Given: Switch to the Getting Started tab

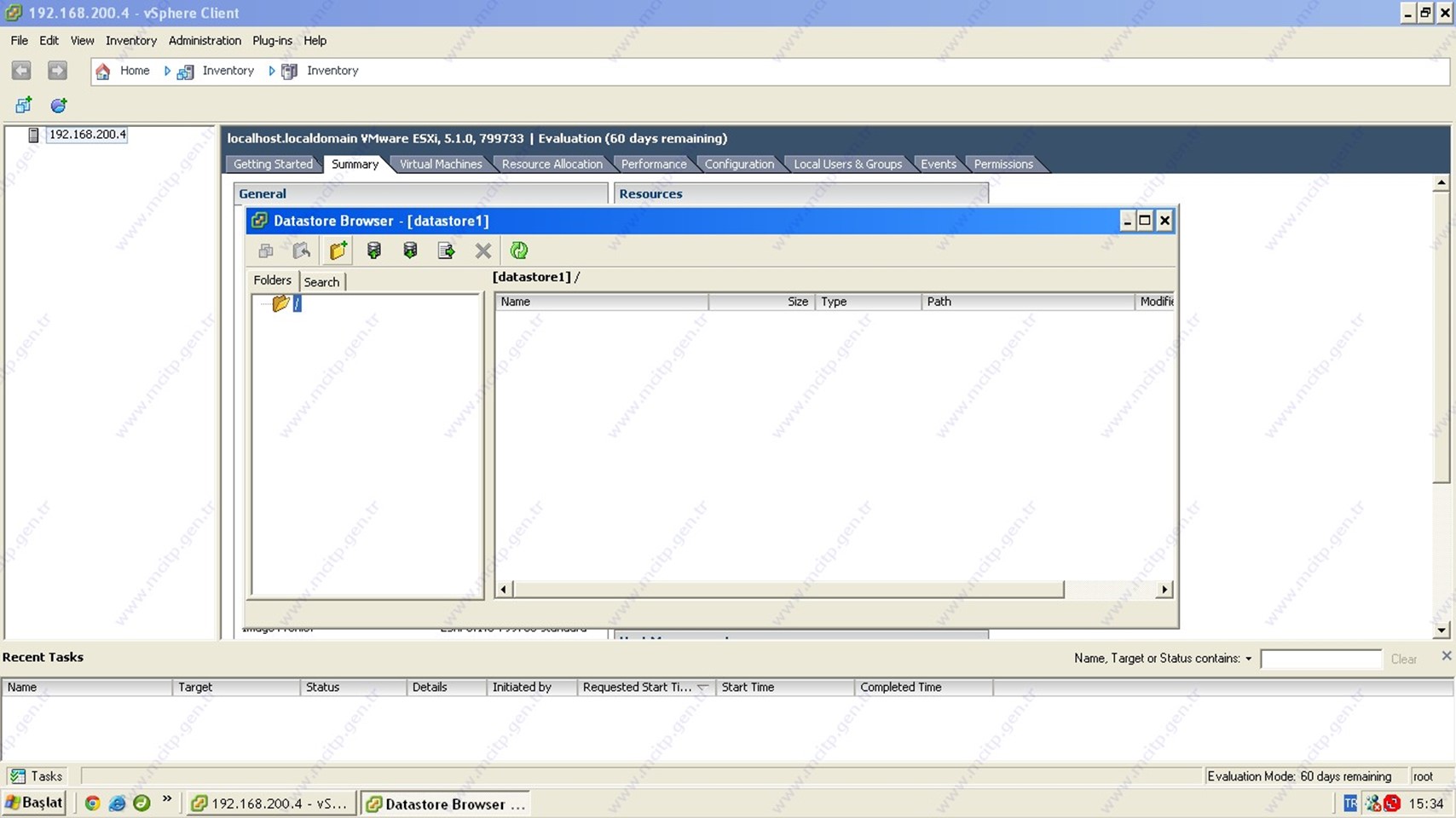Looking at the screenshot, I should pyautogui.click(x=273, y=164).
